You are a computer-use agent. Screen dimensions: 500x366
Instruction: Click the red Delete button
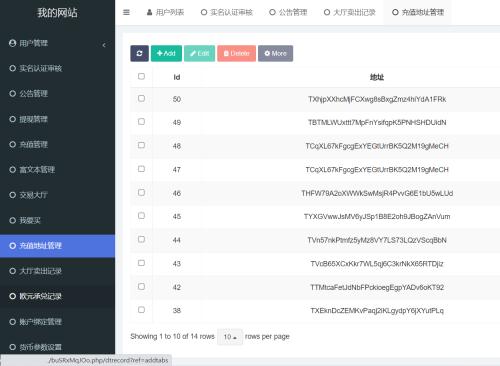click(237, 53)
